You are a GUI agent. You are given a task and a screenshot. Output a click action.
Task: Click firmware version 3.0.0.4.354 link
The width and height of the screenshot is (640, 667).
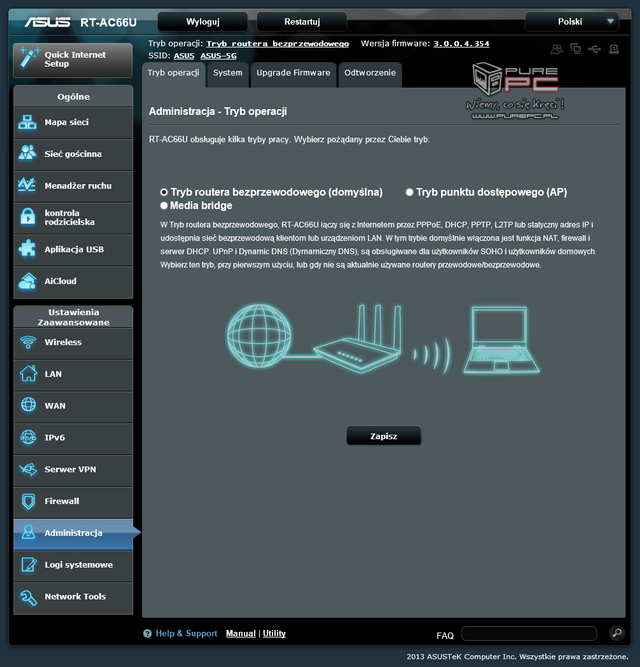pos(461,44)
